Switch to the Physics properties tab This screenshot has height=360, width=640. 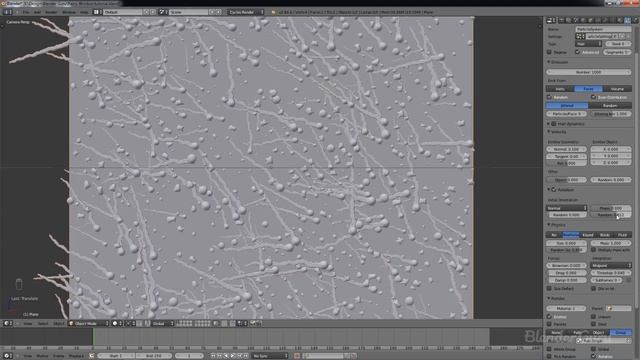click(x=635, y=20)
